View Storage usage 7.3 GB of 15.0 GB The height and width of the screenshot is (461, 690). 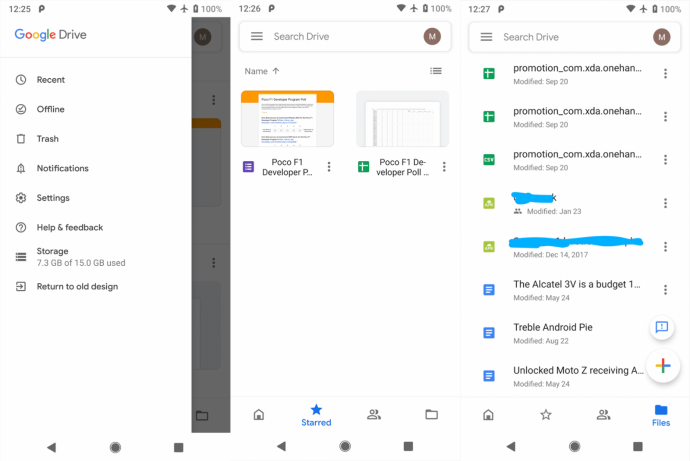(x=95, y=257)
